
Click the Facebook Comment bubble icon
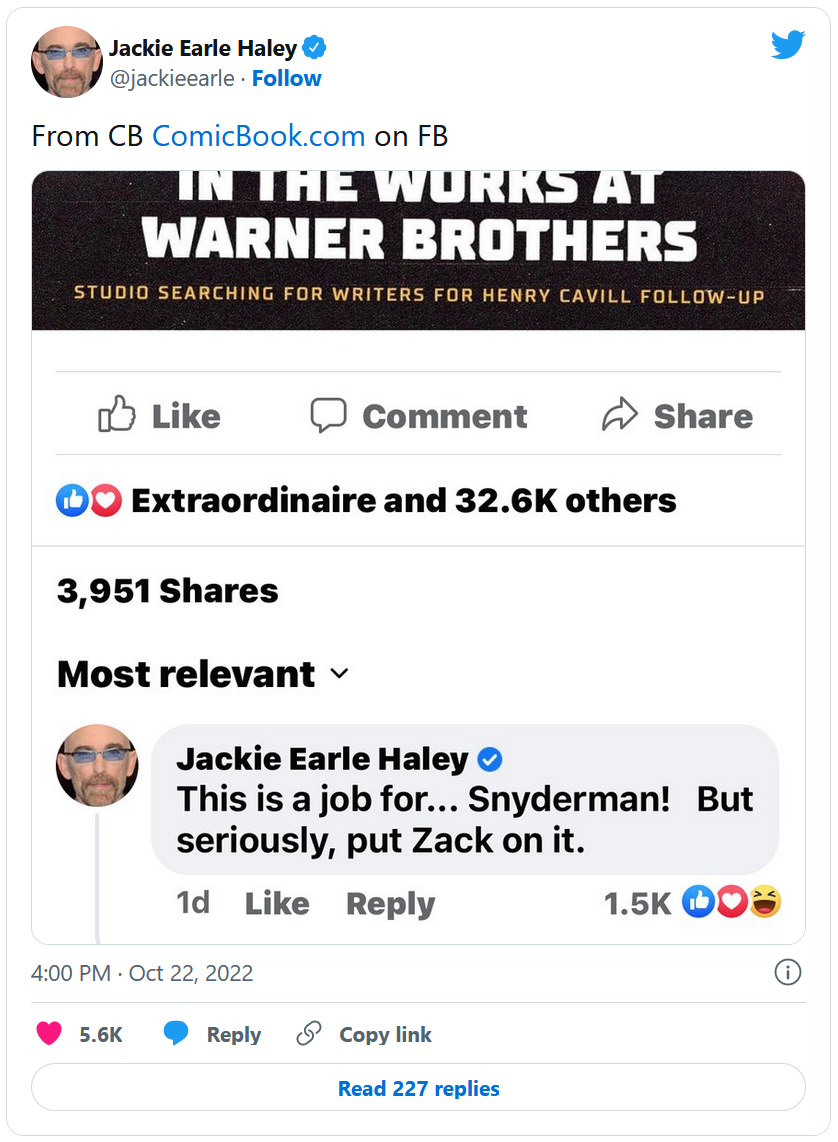point(328,415)
